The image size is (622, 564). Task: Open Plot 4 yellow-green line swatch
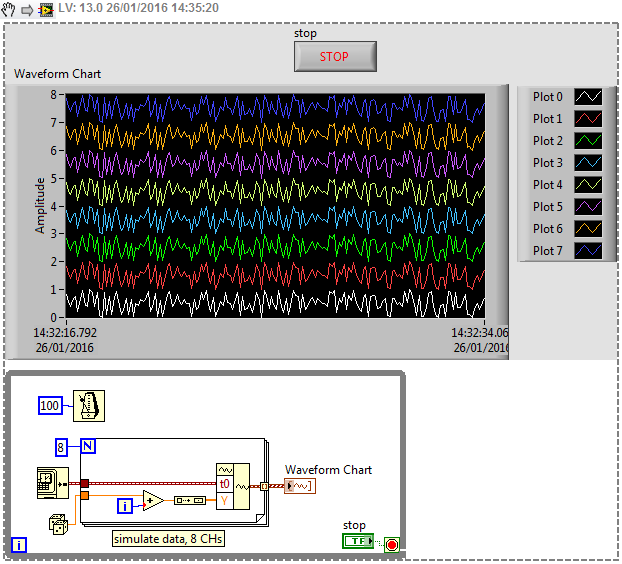click(x=588, y=184)
